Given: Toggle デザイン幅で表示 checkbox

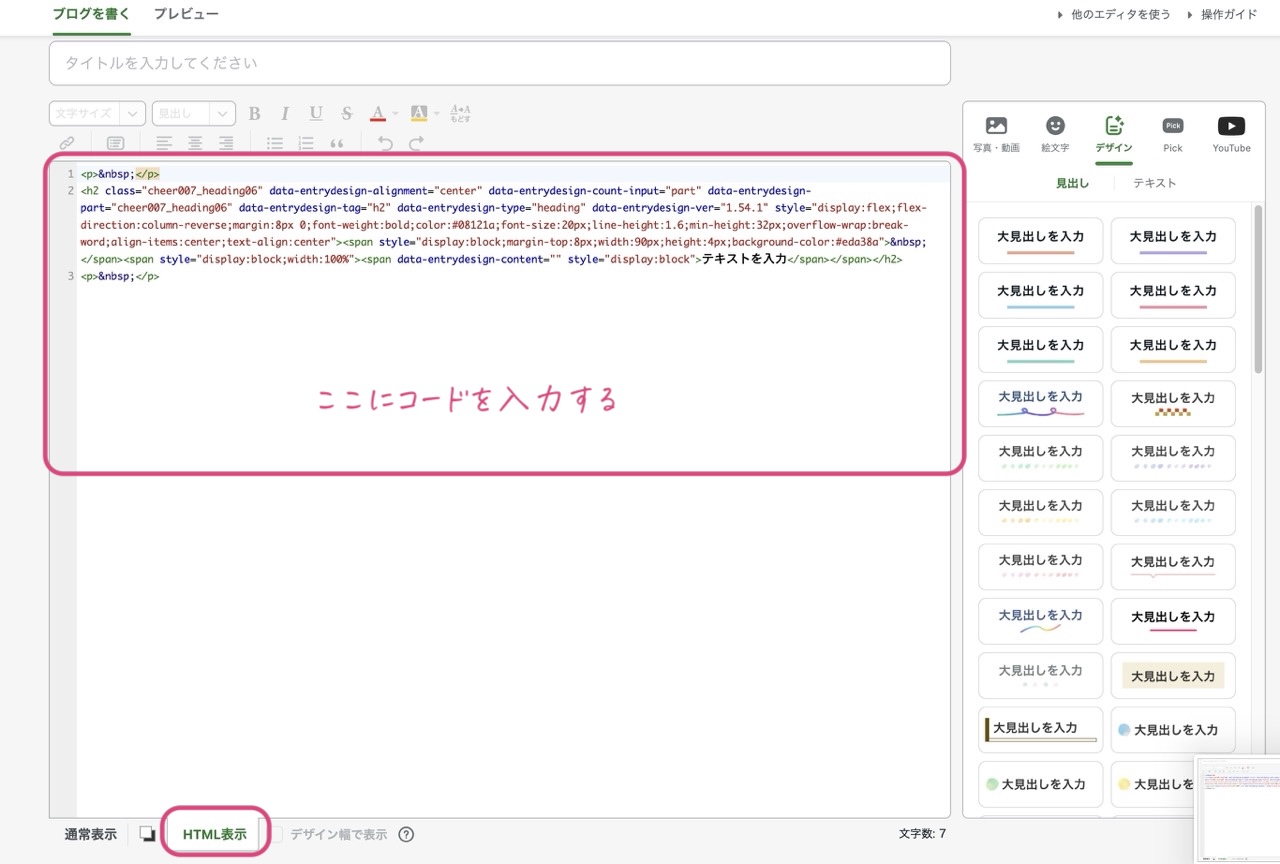Looking at the screenshot, I should click(277, 834).
